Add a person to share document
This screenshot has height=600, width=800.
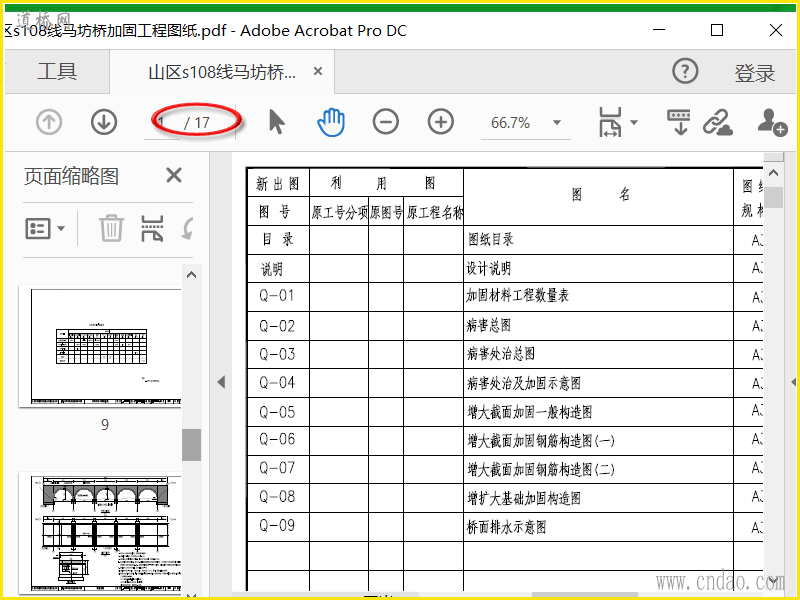tap(772, 122)
